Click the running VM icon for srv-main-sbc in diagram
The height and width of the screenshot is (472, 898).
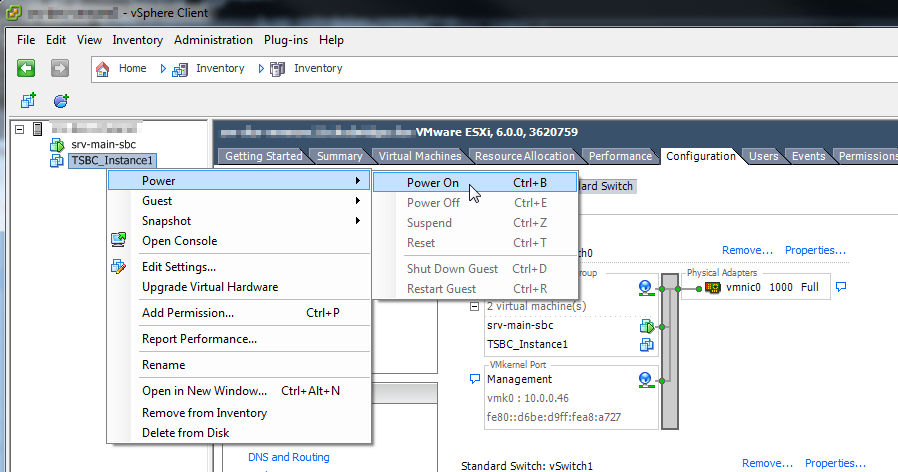coord(647,327)
